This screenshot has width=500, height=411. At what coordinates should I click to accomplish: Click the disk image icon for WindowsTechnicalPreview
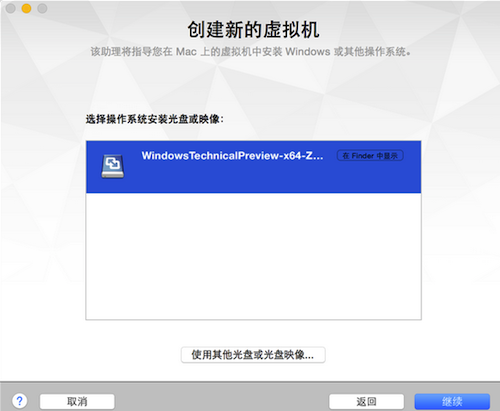click(x=113, y=166)
